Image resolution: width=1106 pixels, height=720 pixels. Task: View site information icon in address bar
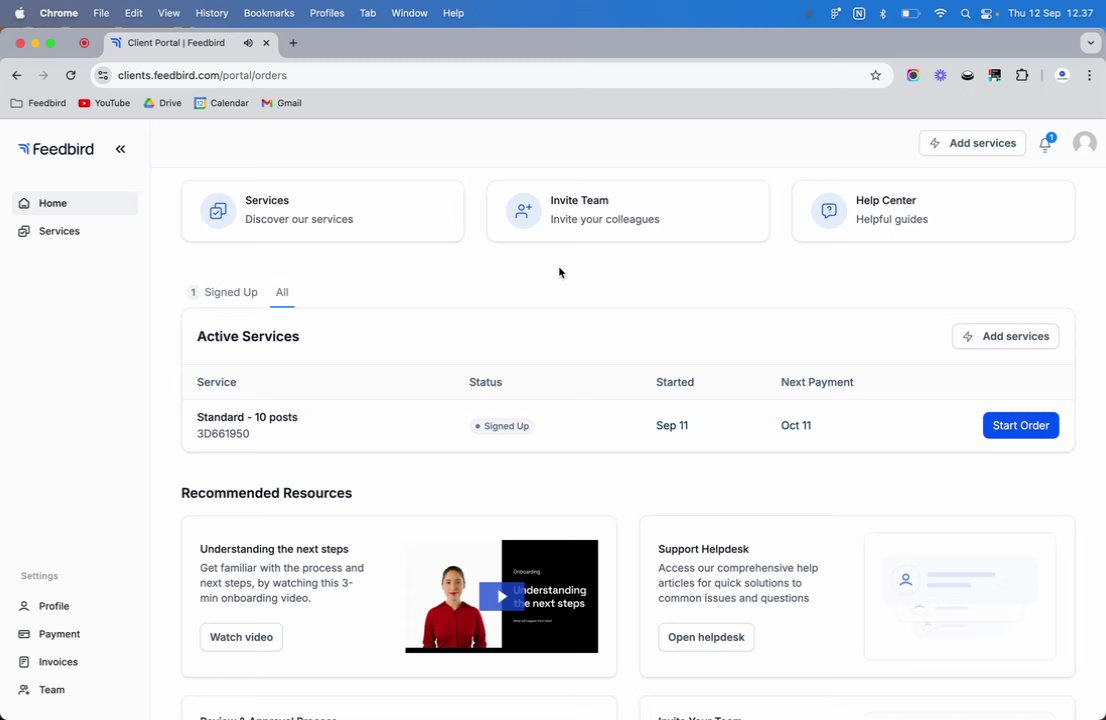pyautogui.click(x=103, y=75)
